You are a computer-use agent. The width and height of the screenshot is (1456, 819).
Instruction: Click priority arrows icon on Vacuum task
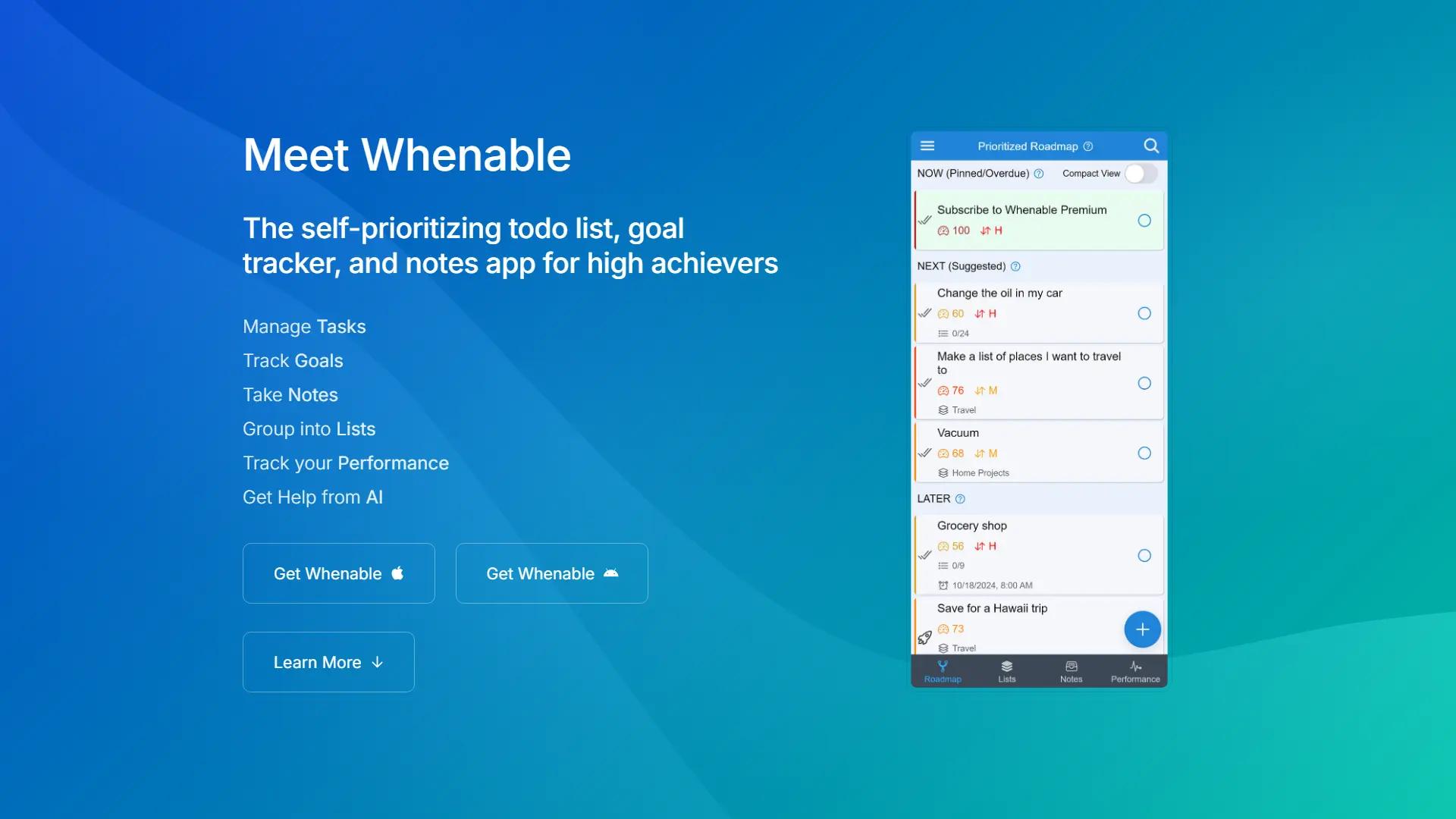[980, 453]
